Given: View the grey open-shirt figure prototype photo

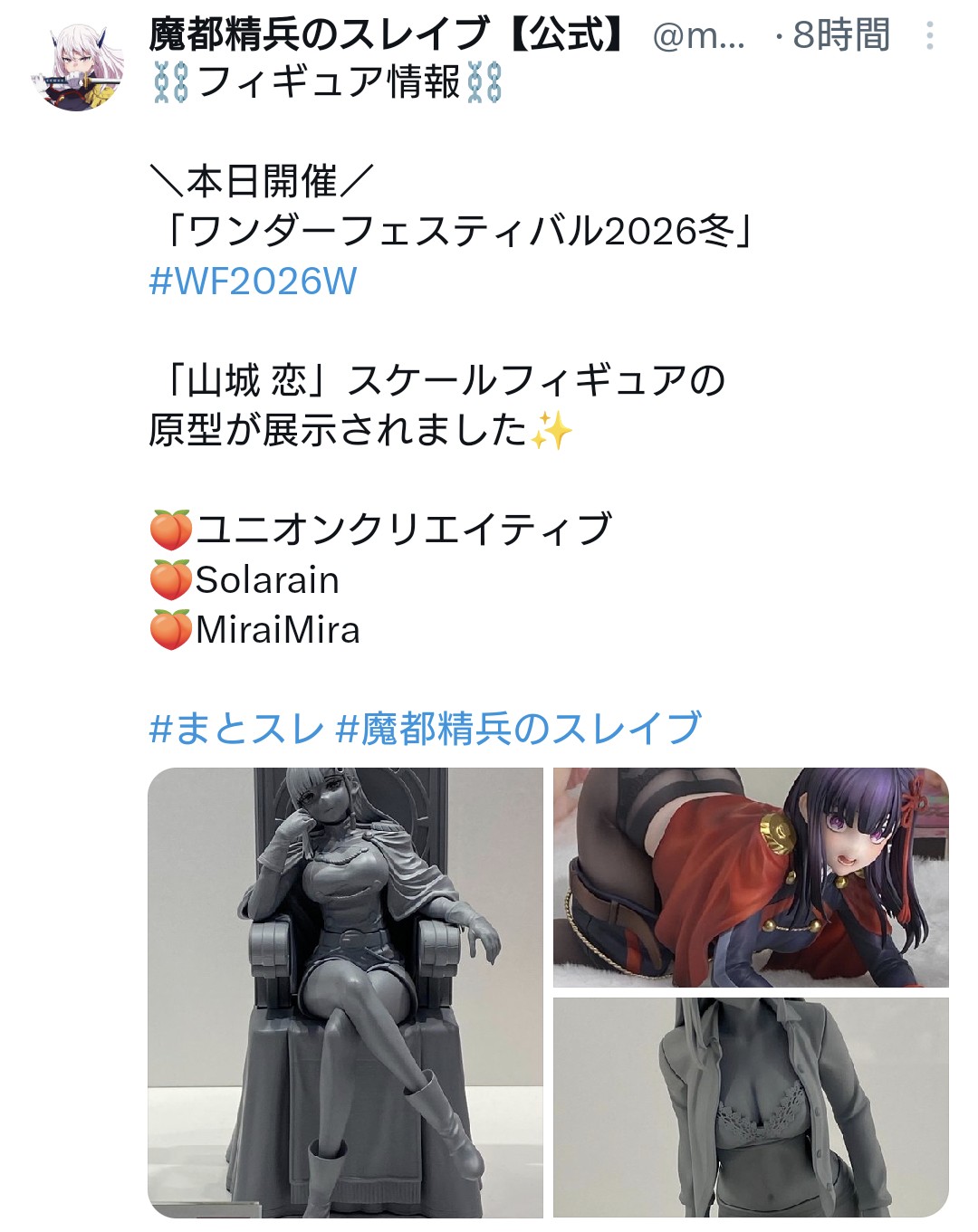Looking at the screenshot, I should tap(751, 1108).
